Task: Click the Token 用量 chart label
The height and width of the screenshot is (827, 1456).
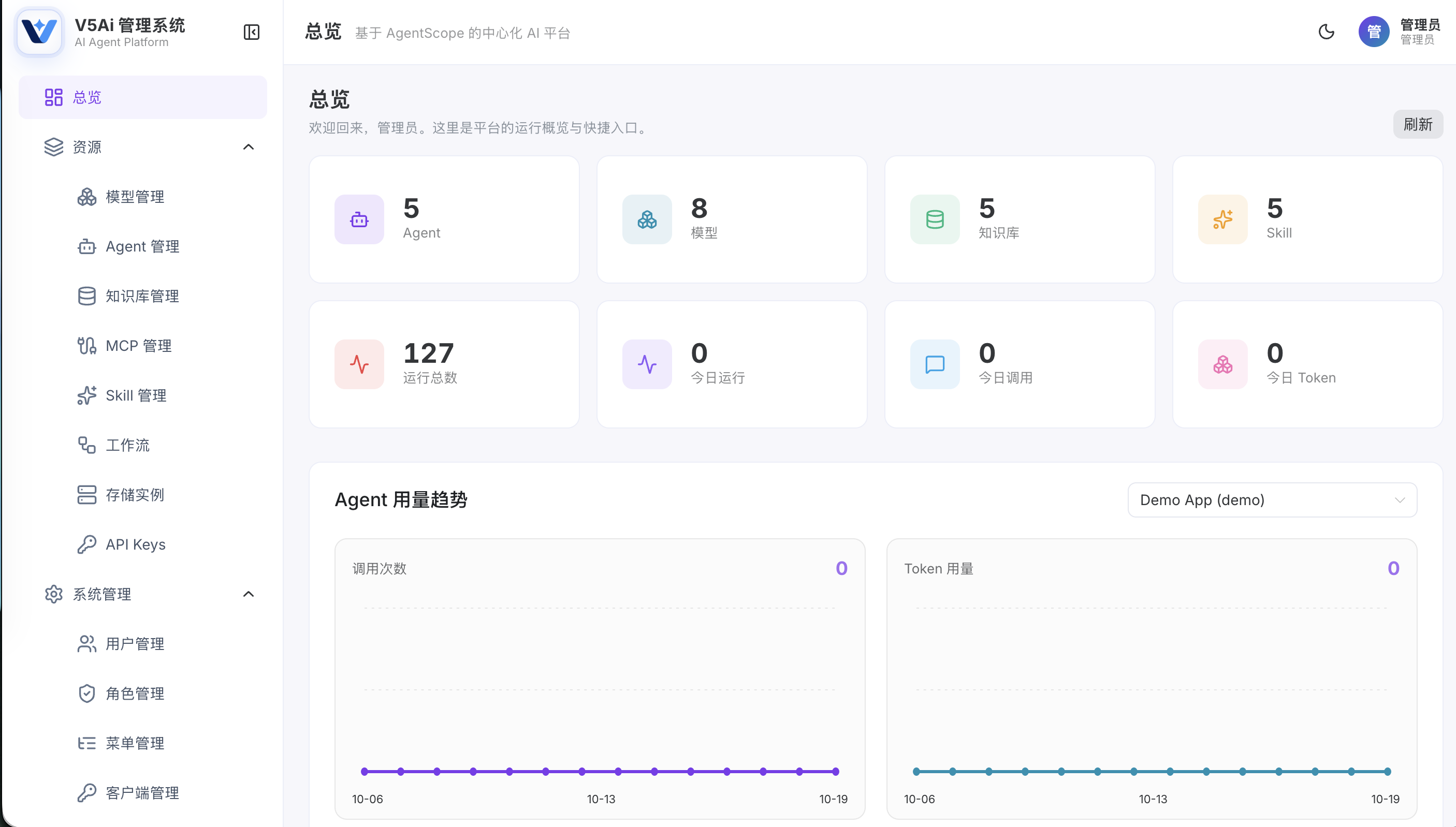Action: point(938,569)
